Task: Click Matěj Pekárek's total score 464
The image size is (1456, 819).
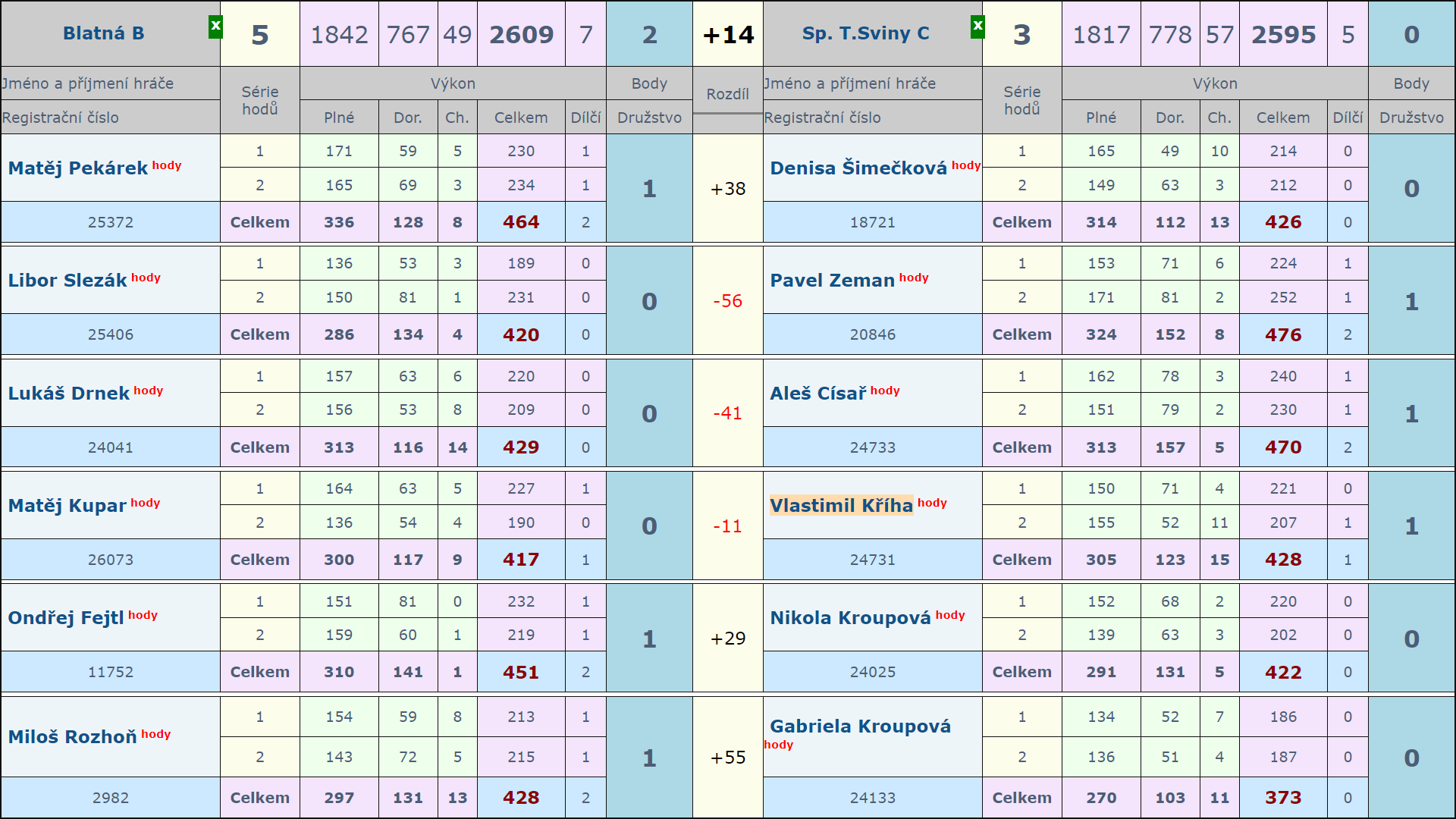Action: click(521, 222)
